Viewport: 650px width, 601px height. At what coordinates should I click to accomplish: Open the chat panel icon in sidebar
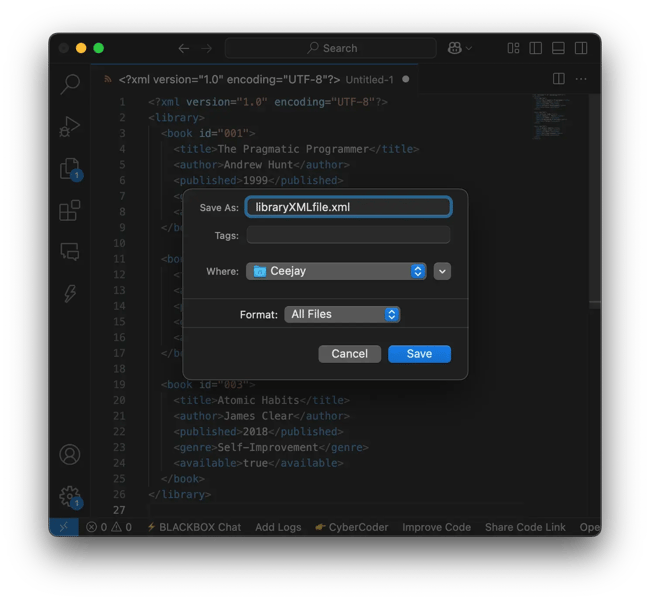pyautogui.click(x=70, y=251)
